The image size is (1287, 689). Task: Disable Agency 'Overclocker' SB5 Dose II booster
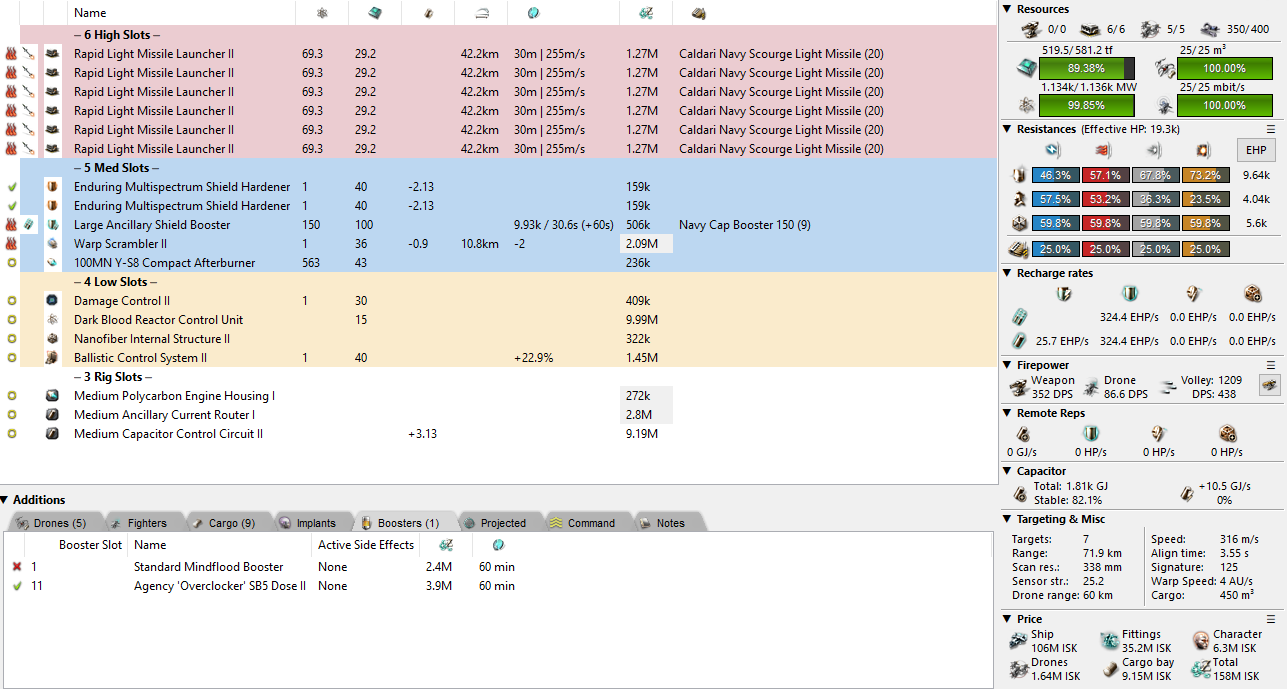pos(16,586)
